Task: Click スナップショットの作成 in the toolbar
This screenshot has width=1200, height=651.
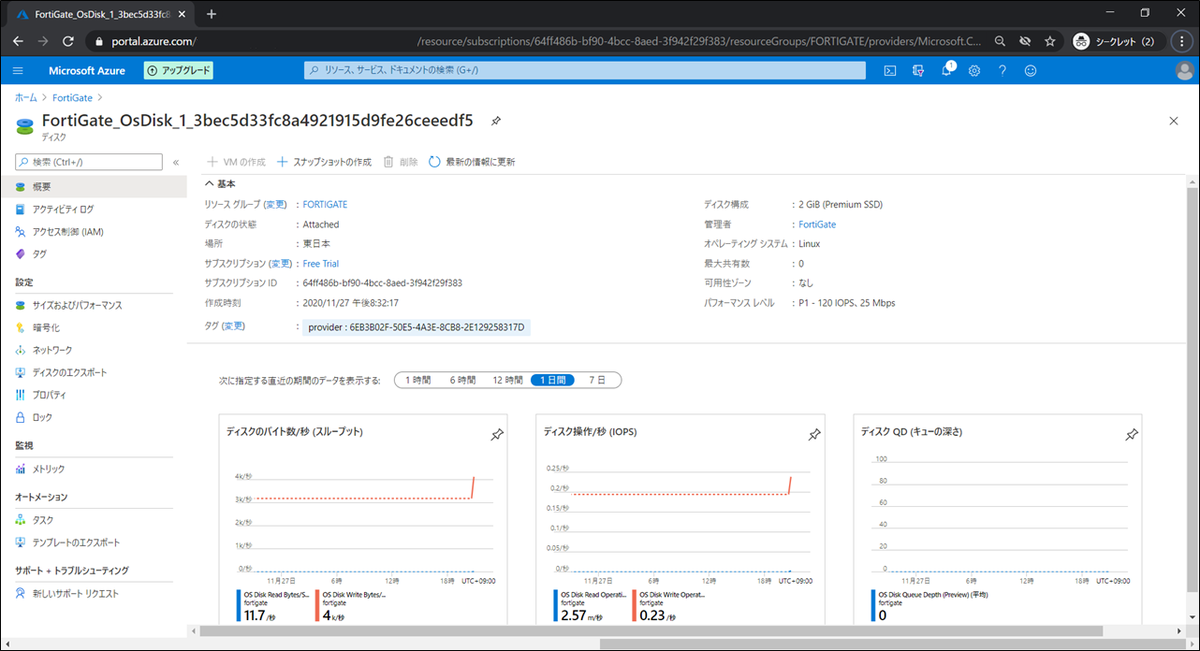Action: [x=324, y=161]
